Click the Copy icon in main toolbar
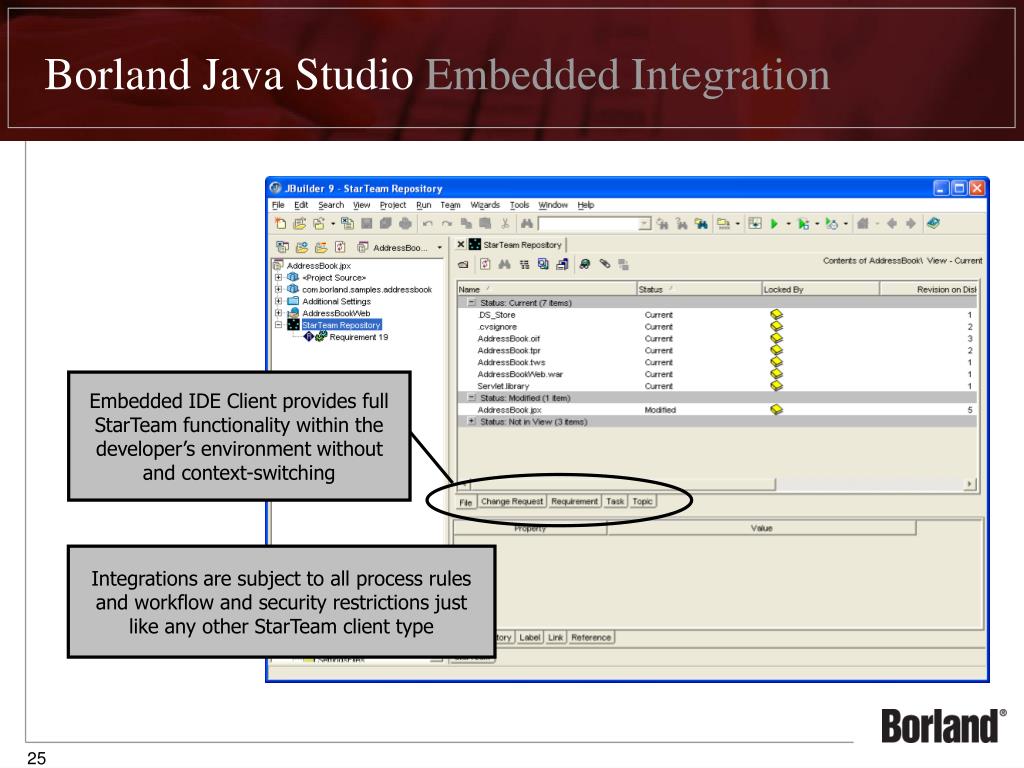 466,224
